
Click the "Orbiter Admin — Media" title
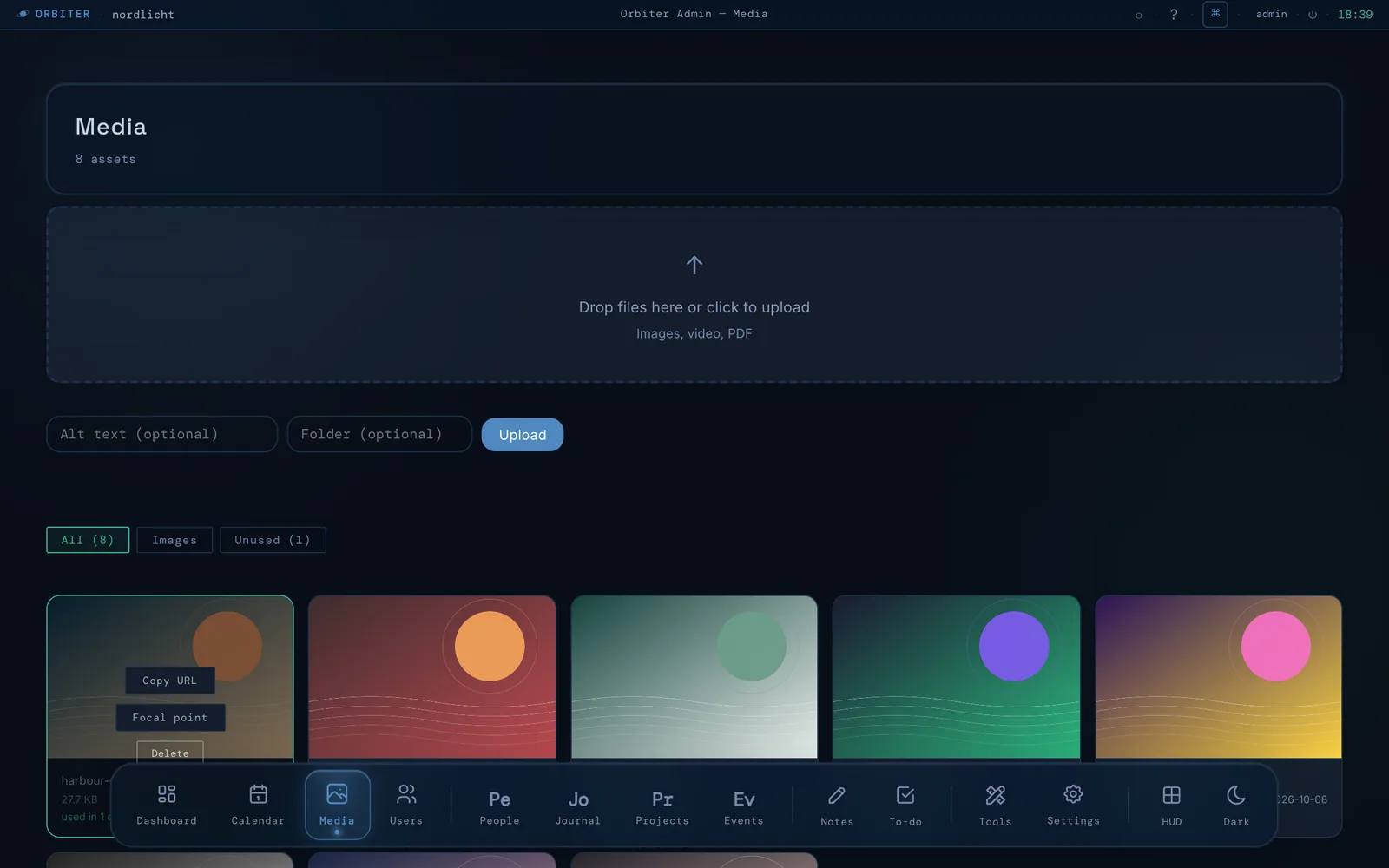694,14
